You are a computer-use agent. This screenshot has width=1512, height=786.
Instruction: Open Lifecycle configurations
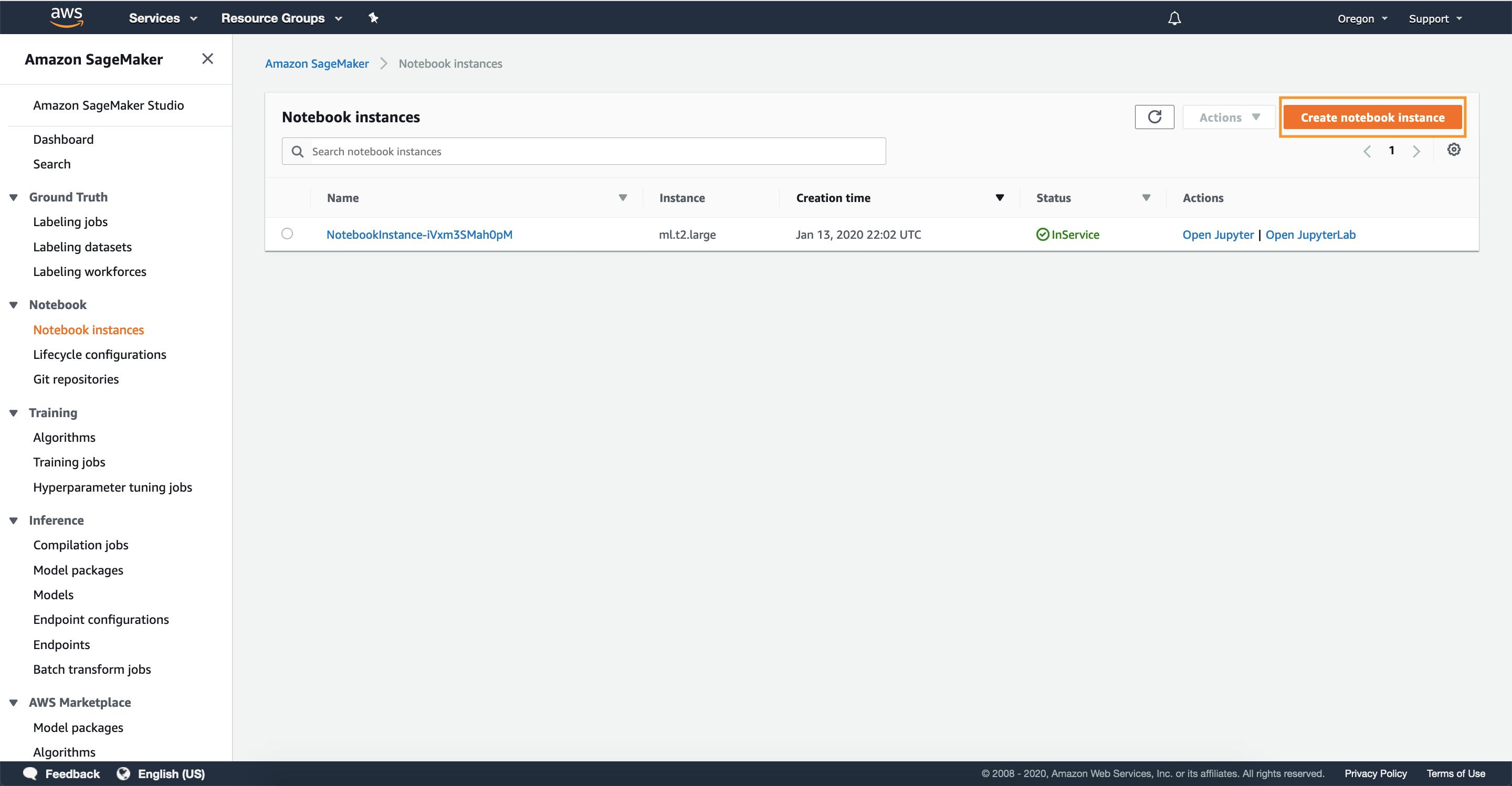point(100,355)
